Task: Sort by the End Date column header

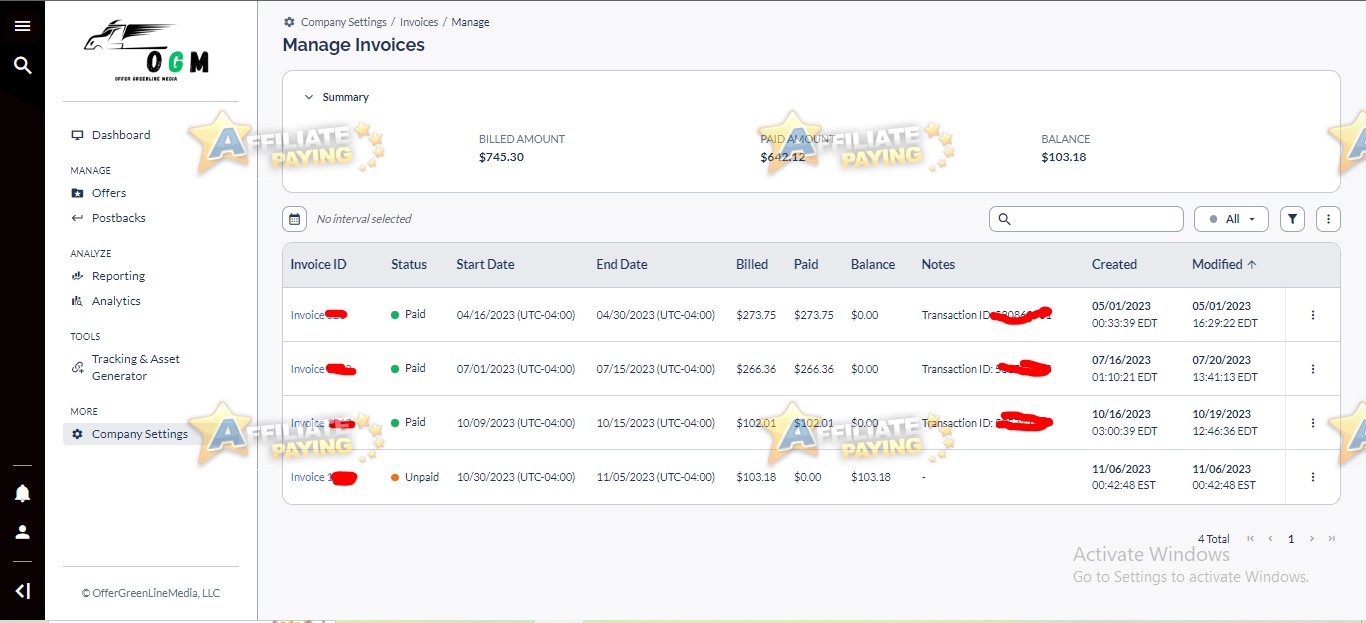Action: coord(622,265)
